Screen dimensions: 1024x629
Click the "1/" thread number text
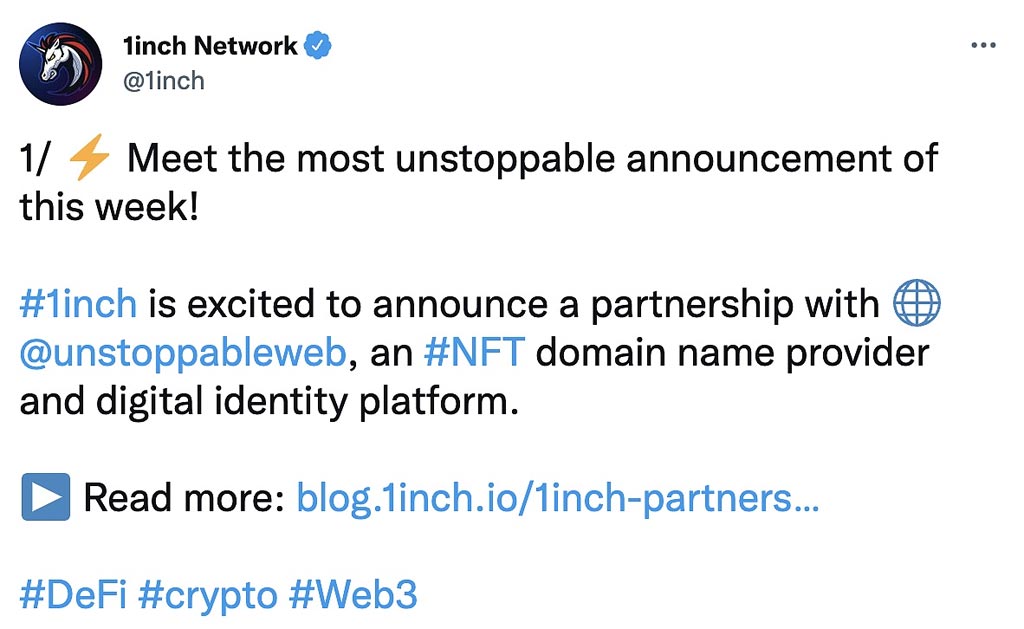tap(34, 158)
